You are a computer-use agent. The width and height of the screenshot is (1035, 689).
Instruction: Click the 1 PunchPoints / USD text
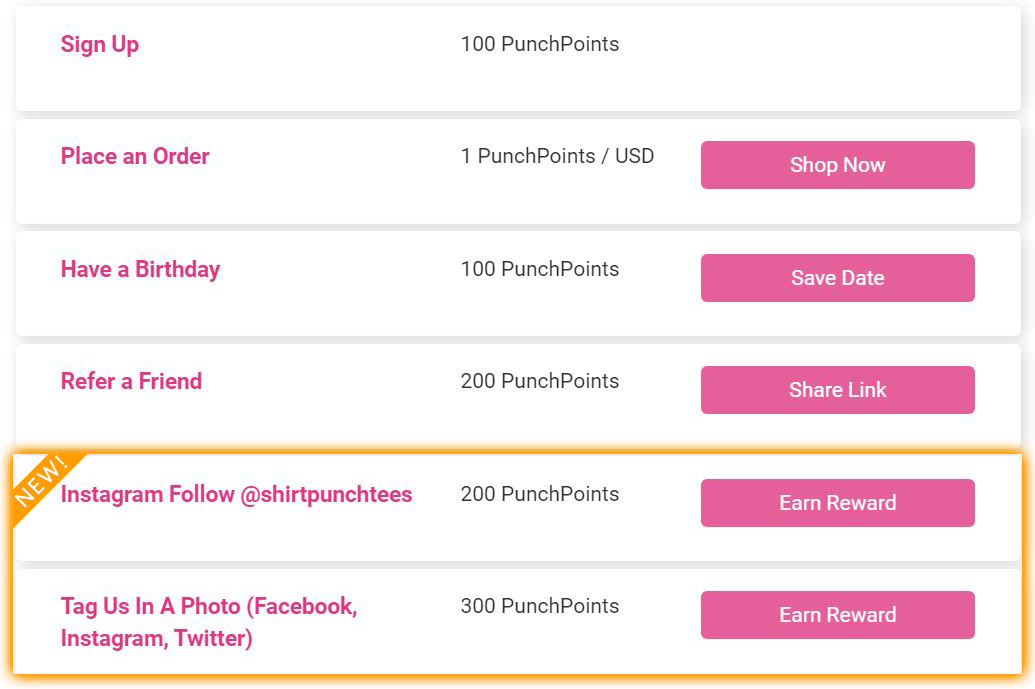tap(557, 156)
